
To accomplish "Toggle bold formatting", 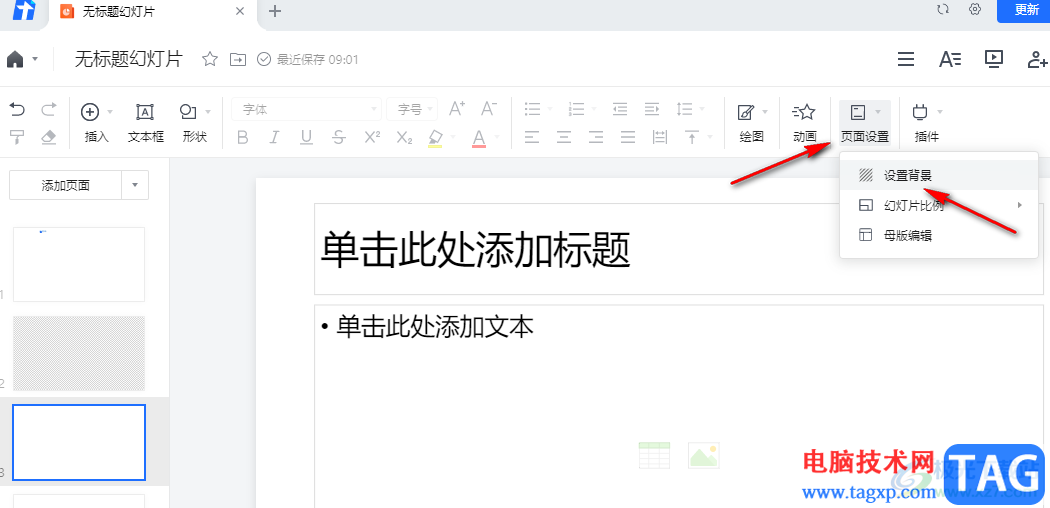I will click(243, 138).
